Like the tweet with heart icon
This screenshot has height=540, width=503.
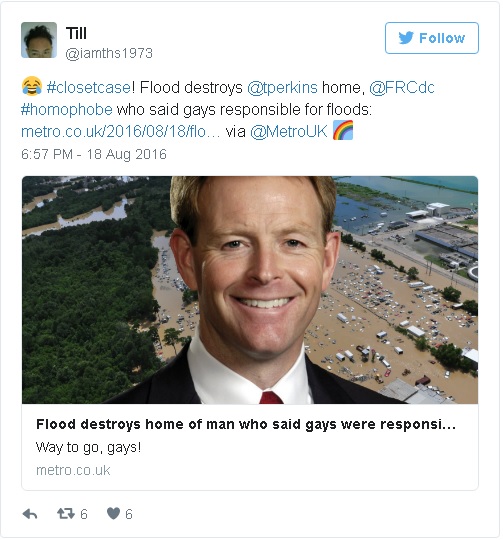(x=113, y=513)
